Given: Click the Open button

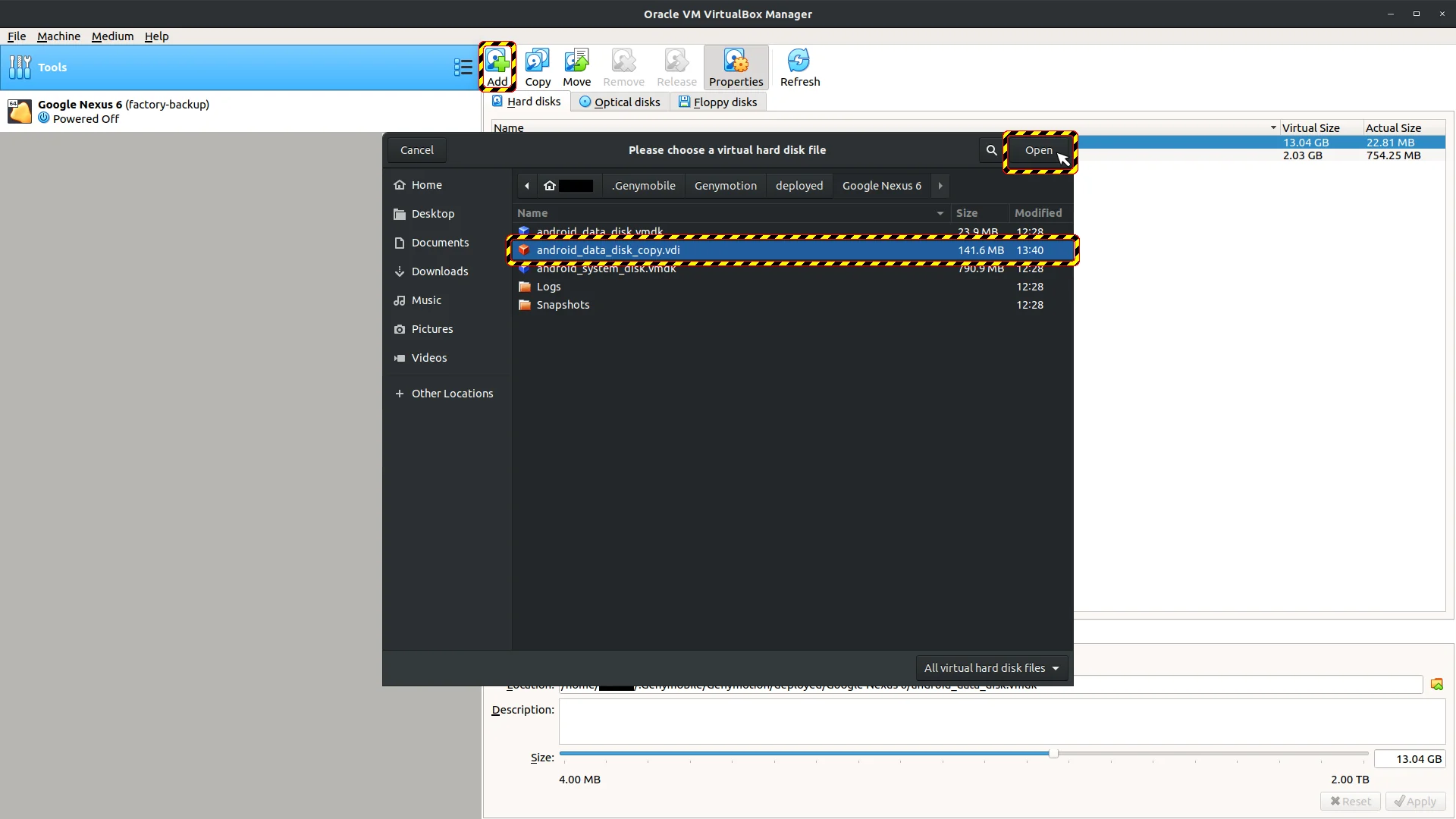Looking at the screenshot, I should click(x=1040, y=150).
